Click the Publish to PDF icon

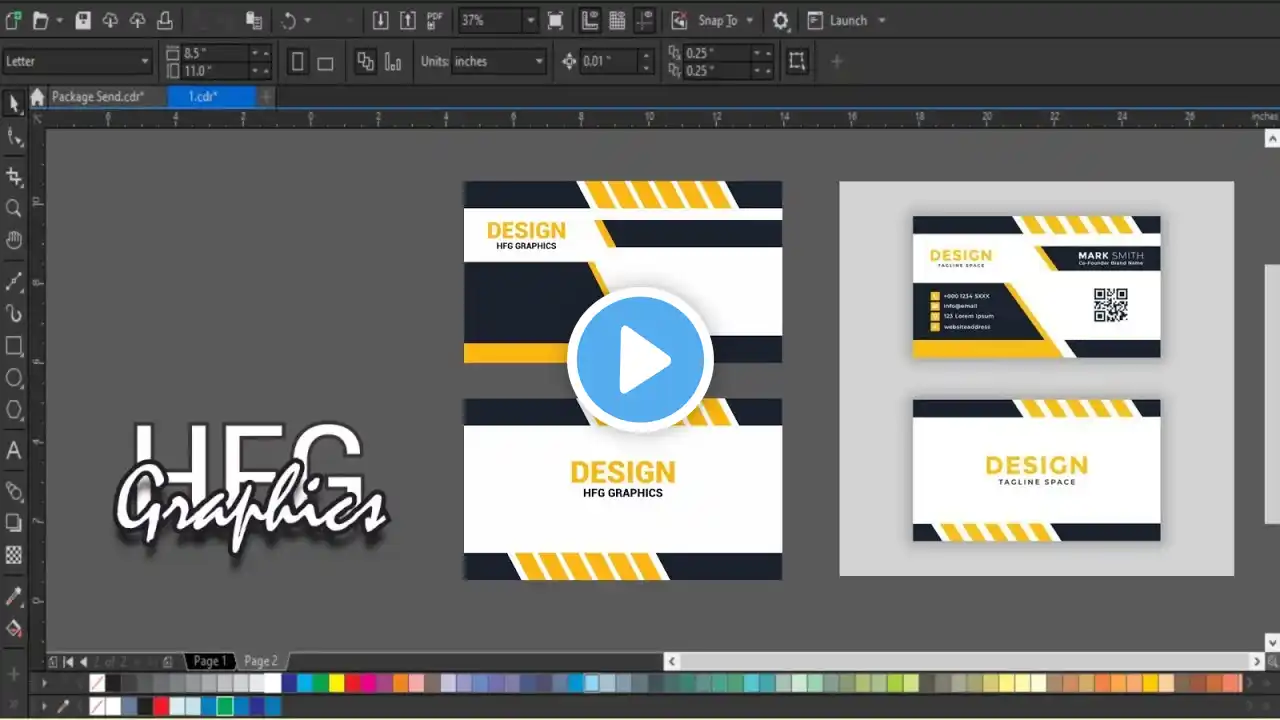tap(435, 20)
